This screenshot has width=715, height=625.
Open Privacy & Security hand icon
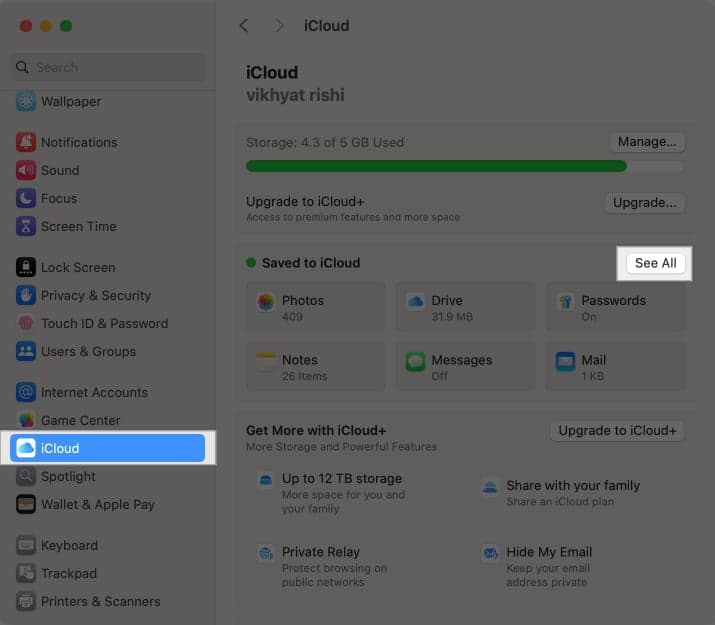tap(26, 295)
